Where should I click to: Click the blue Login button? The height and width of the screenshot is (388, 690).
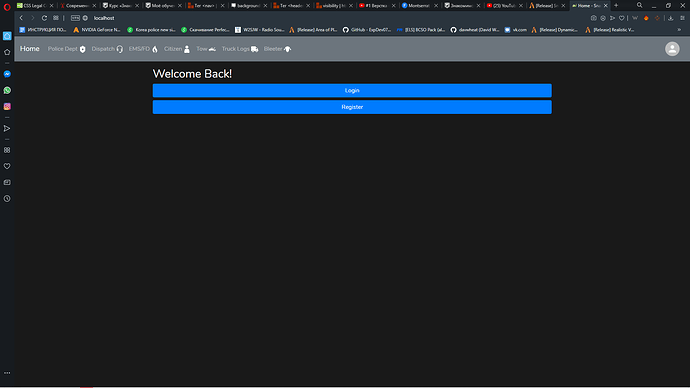[352, 90]
